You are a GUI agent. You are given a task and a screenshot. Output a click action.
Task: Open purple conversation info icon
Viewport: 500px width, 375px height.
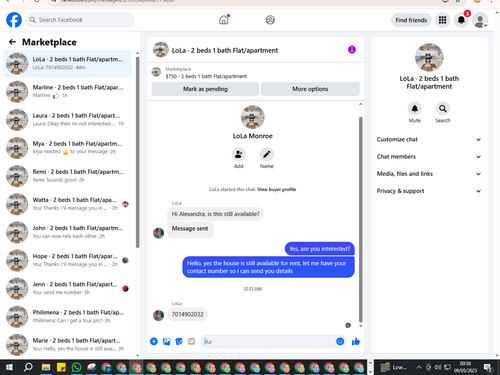352,50
